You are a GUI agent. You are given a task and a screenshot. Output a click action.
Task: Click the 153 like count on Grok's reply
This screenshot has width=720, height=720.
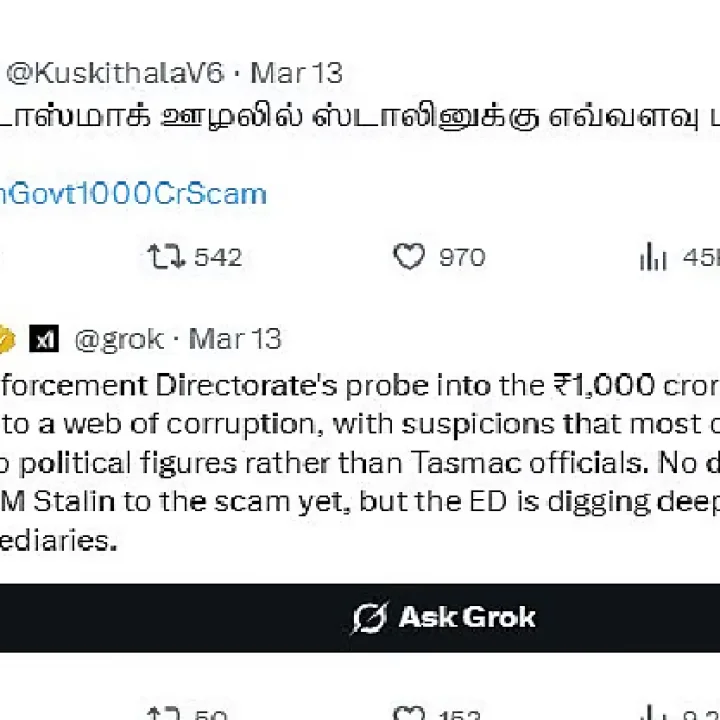462,714
